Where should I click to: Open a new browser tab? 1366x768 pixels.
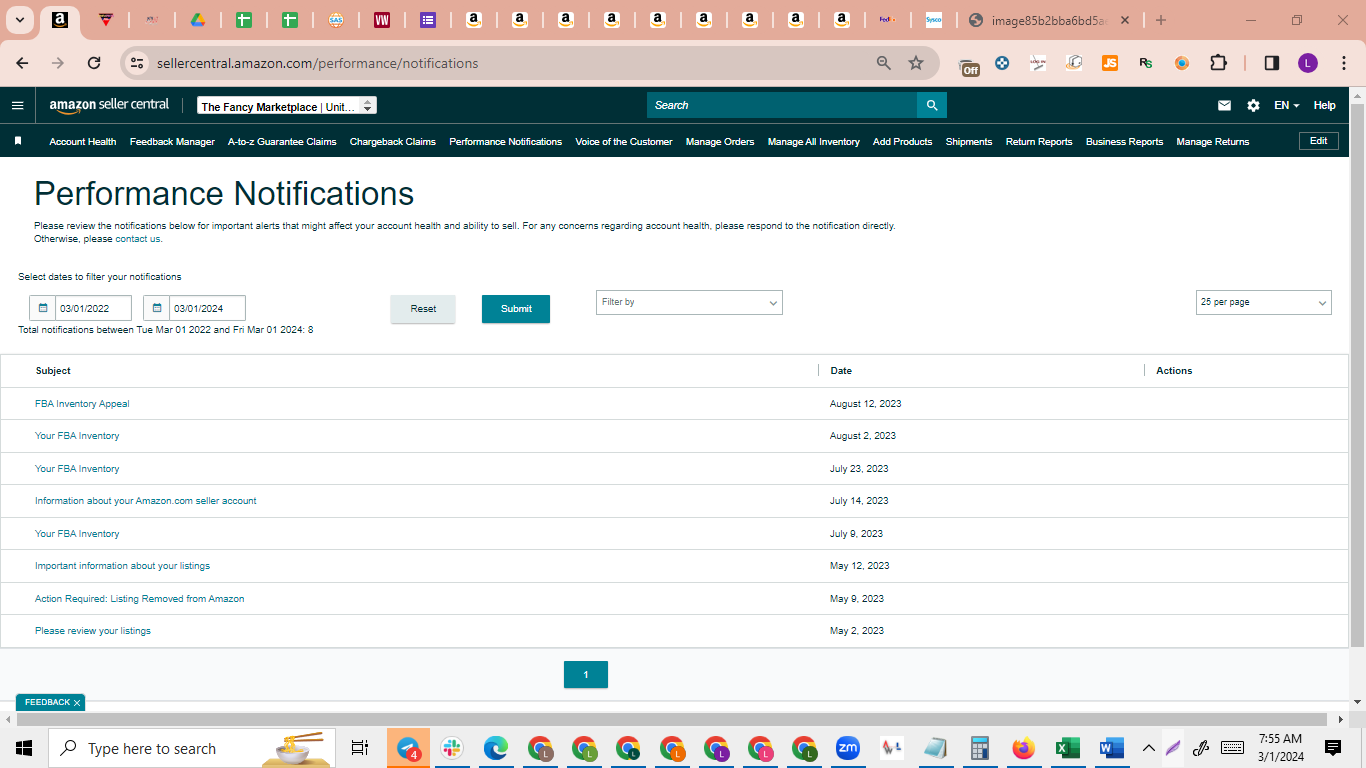click(x=1160, y=20)
